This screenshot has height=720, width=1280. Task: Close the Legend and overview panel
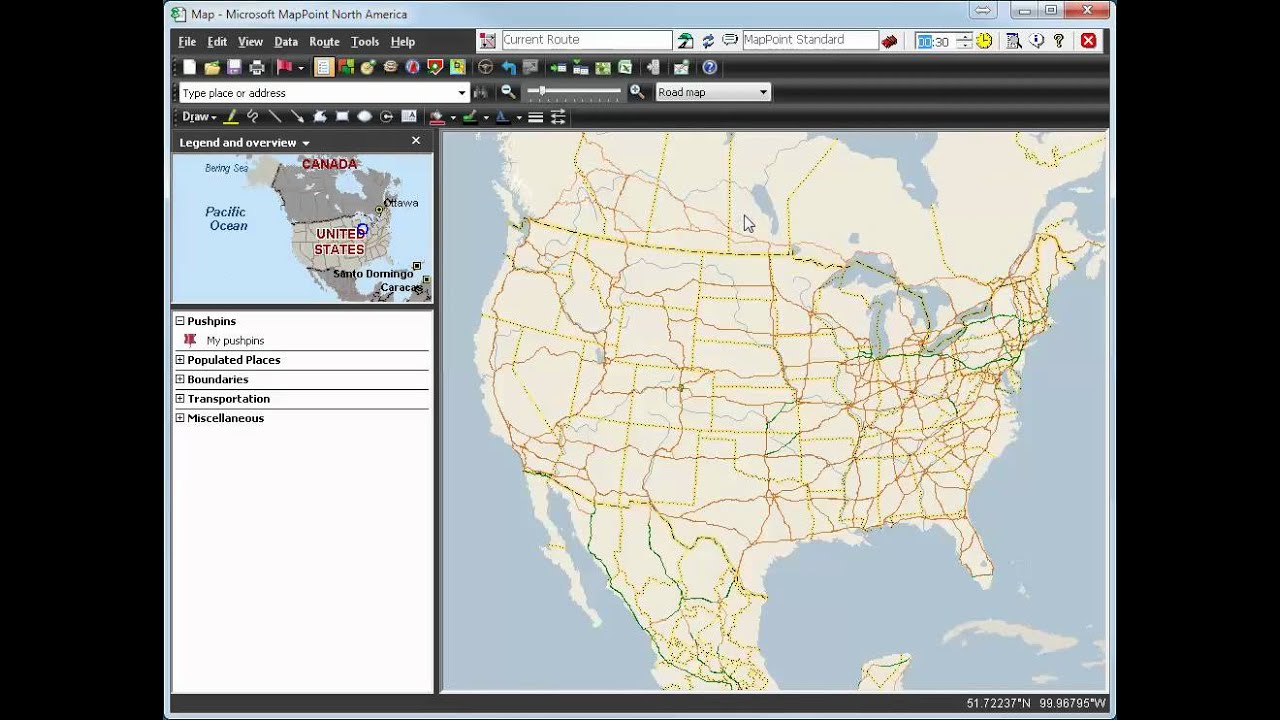416,141
